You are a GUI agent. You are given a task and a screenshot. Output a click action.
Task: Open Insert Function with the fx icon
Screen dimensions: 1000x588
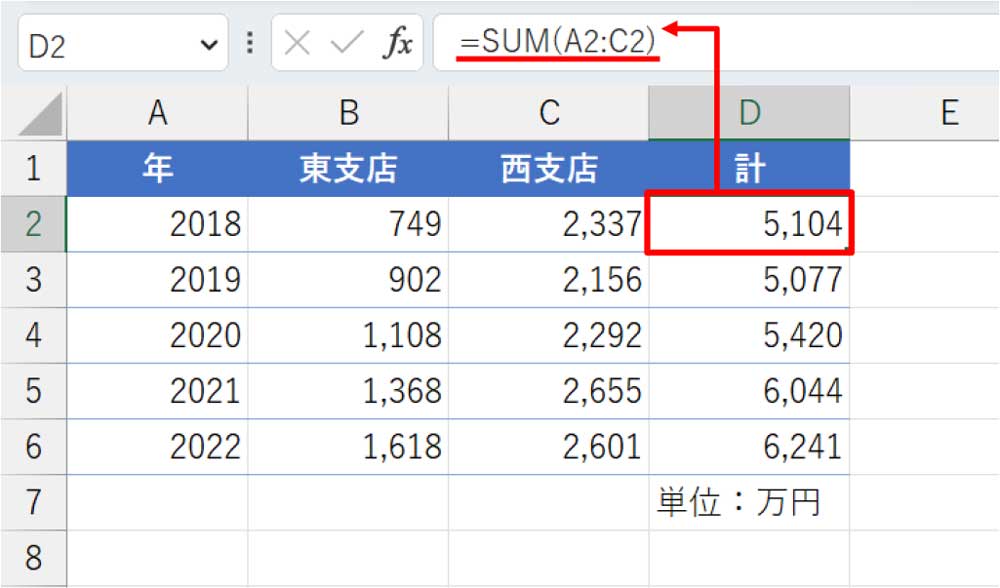(x=397, y=44)
